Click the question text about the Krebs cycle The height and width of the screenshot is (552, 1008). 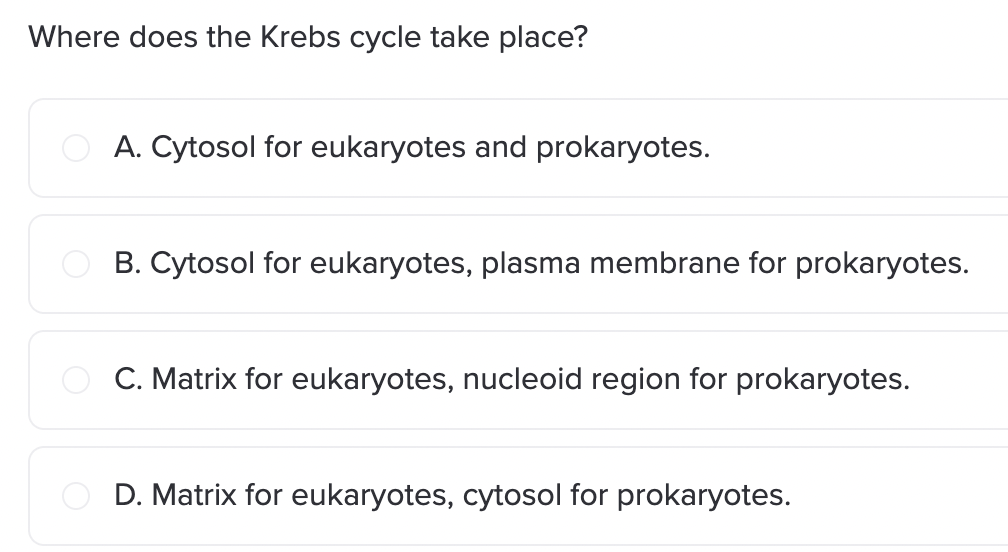(x=308, y=38)
